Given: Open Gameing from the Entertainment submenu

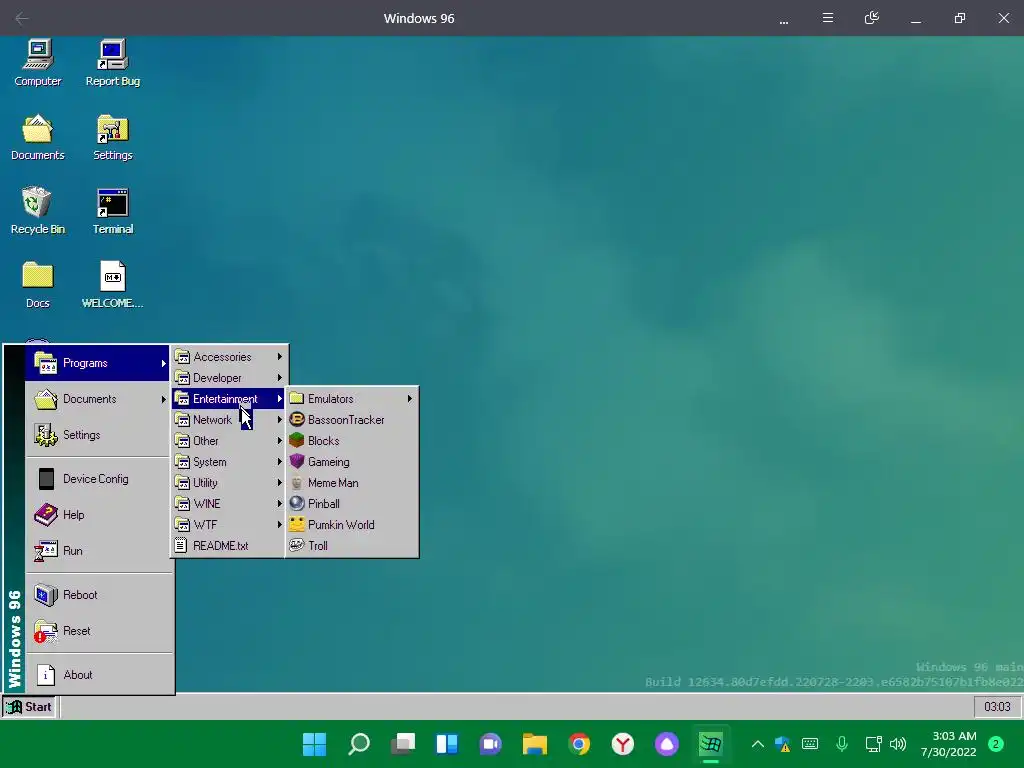Looking at the screenshot, I should tap(351, 462).
